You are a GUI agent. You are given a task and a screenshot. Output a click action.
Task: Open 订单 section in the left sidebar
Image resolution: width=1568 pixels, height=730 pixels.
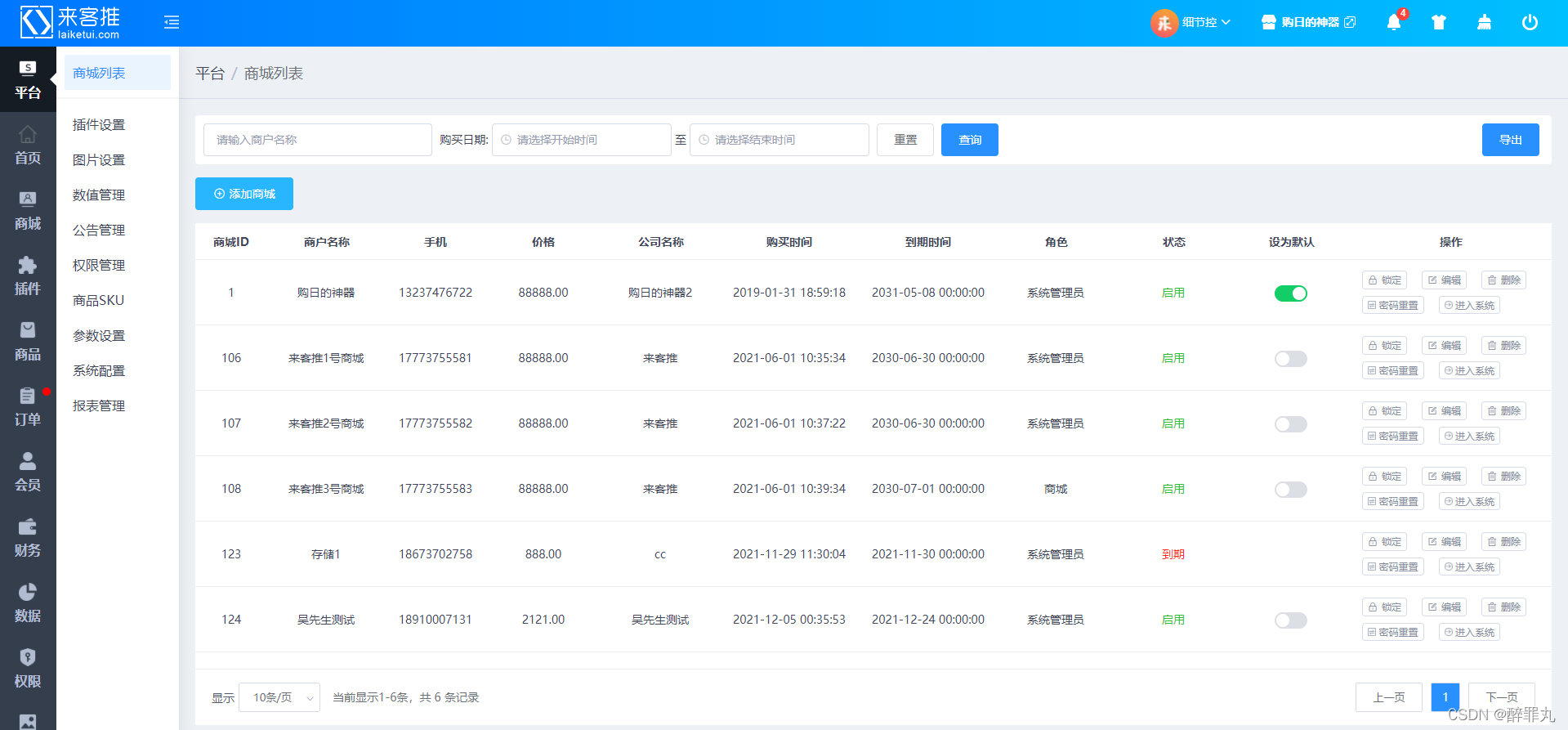(28, 407)
